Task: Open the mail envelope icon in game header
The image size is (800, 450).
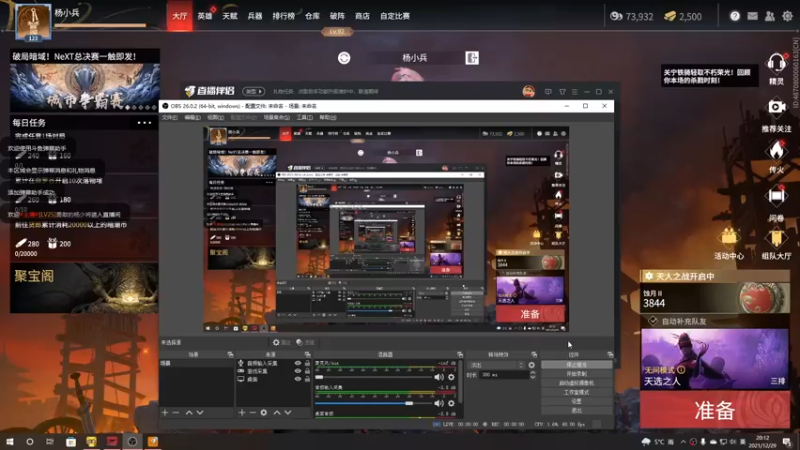Action: 753,16
